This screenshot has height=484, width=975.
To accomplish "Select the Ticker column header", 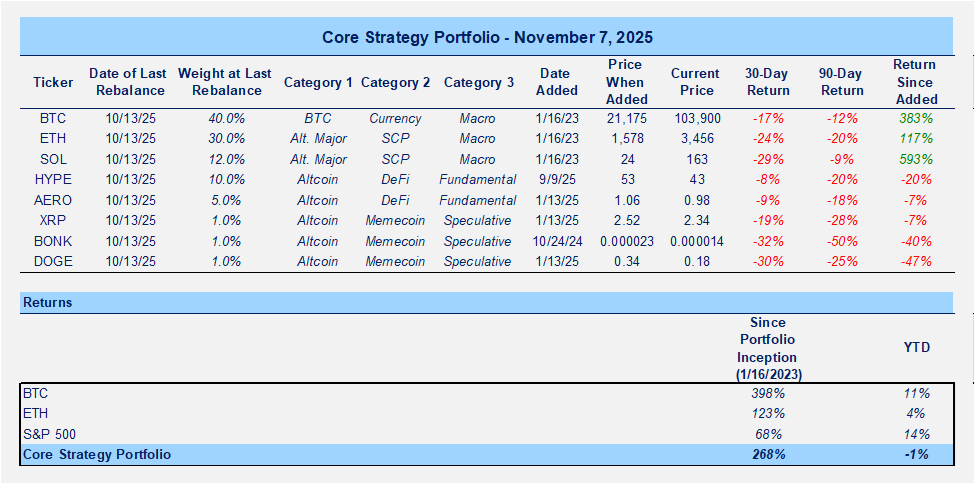I will (53, 82).
